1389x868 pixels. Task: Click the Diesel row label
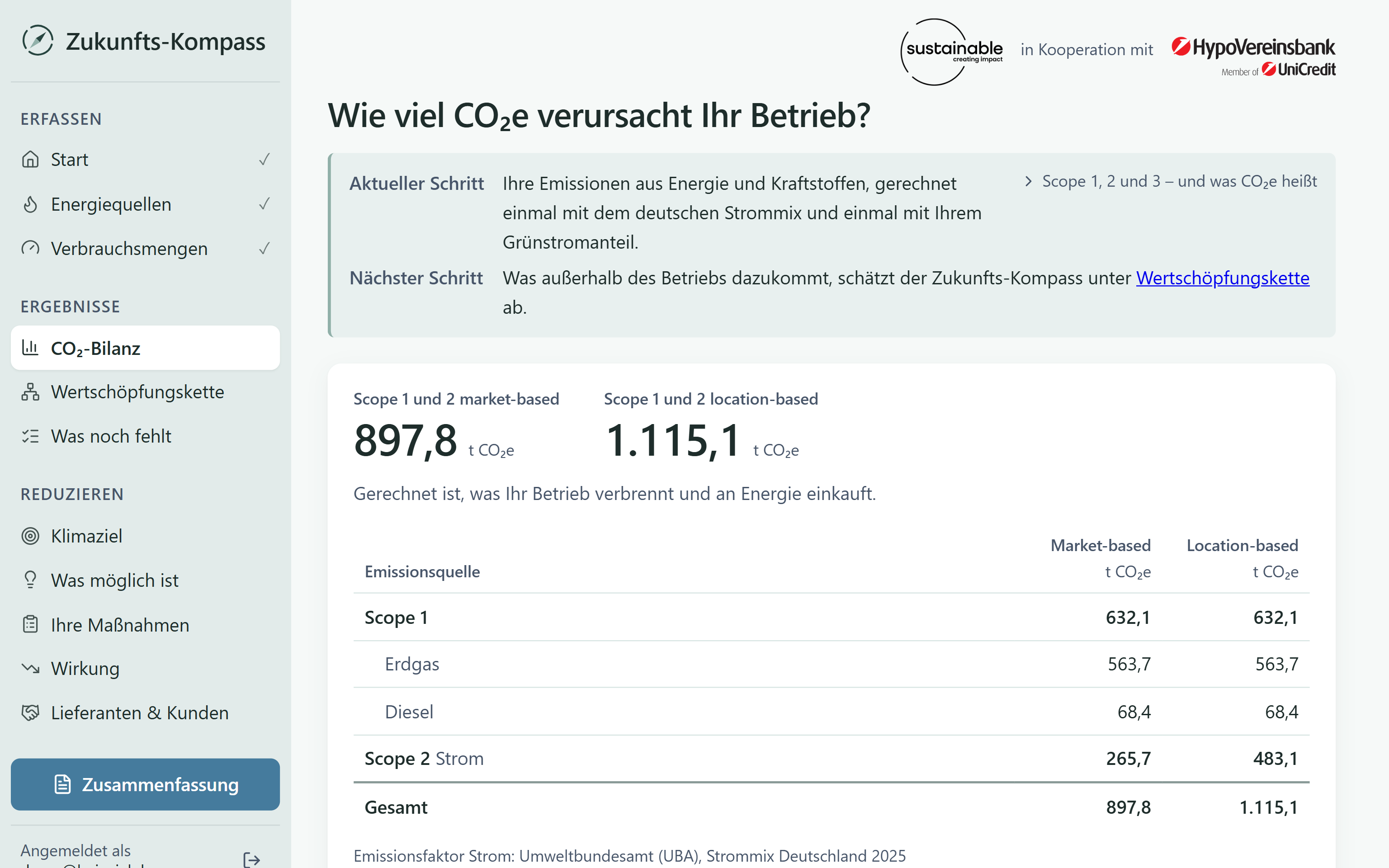coord(409,712)
